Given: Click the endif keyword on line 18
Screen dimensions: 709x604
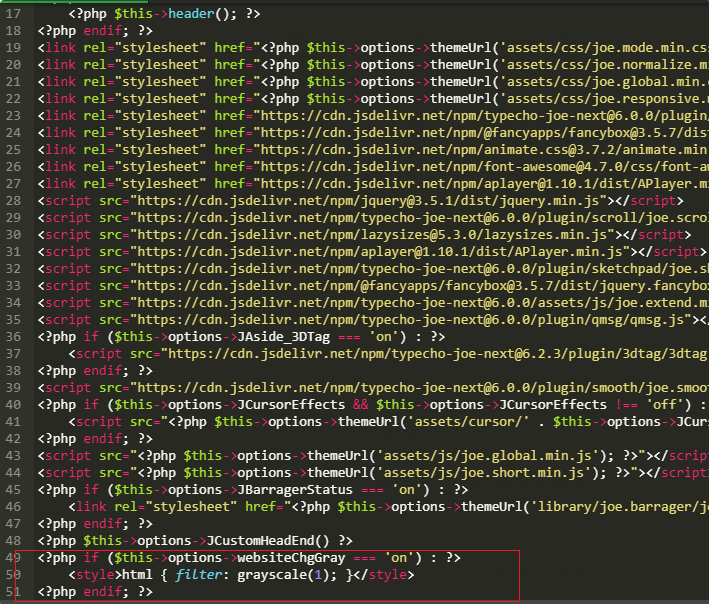Looking at the screenshot, I should [103, 31].
